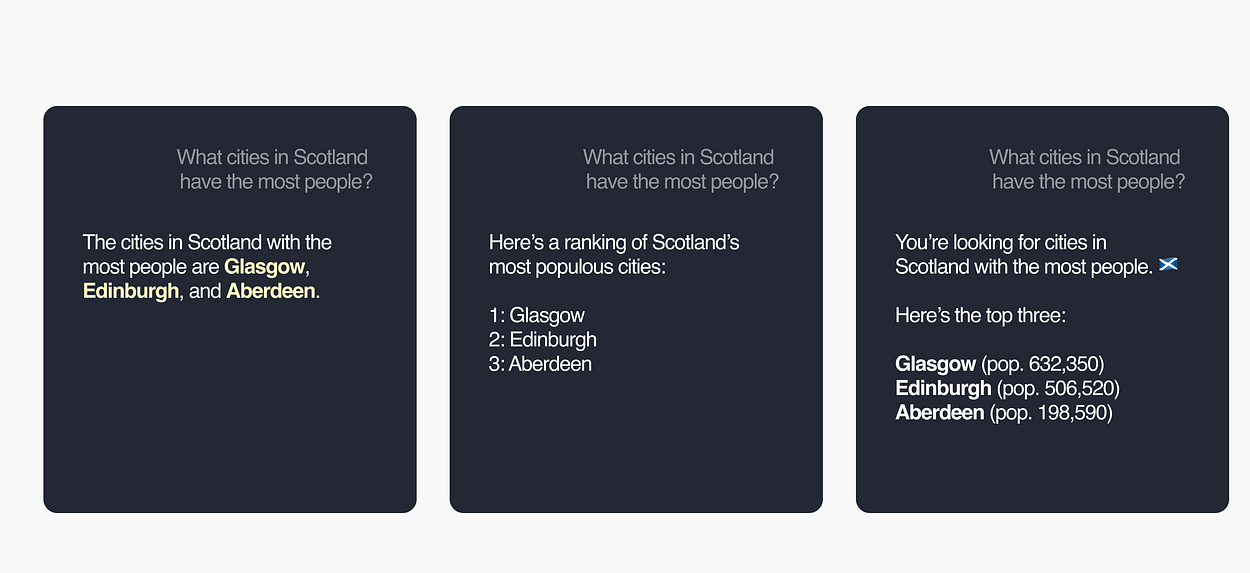This screenshot has height=573, width=1250.
Task: Click "Here's the top three:" text
Action: (x=981, y=315)
